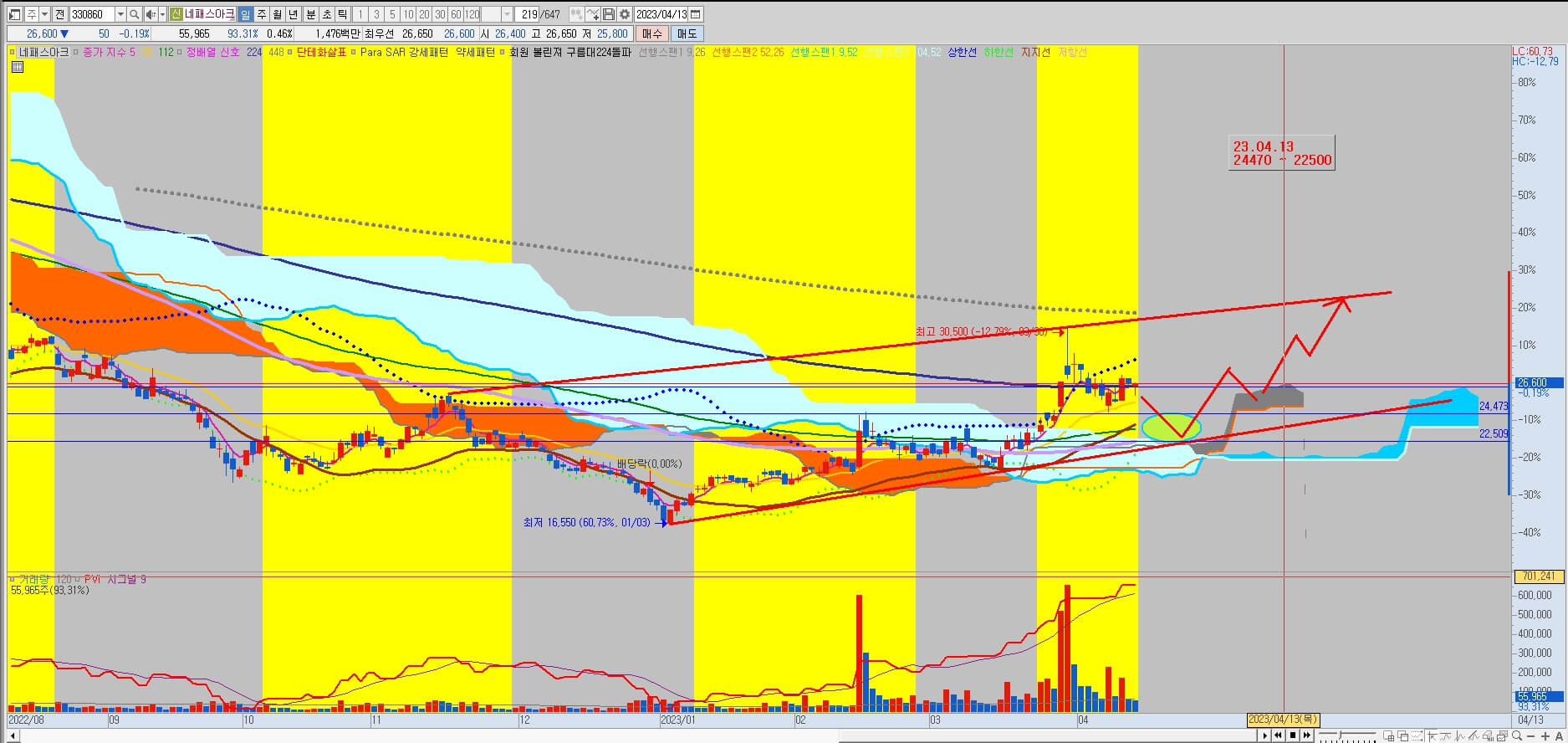
Task: Open the calendar picker icon
Action: [x=696, y=14]
